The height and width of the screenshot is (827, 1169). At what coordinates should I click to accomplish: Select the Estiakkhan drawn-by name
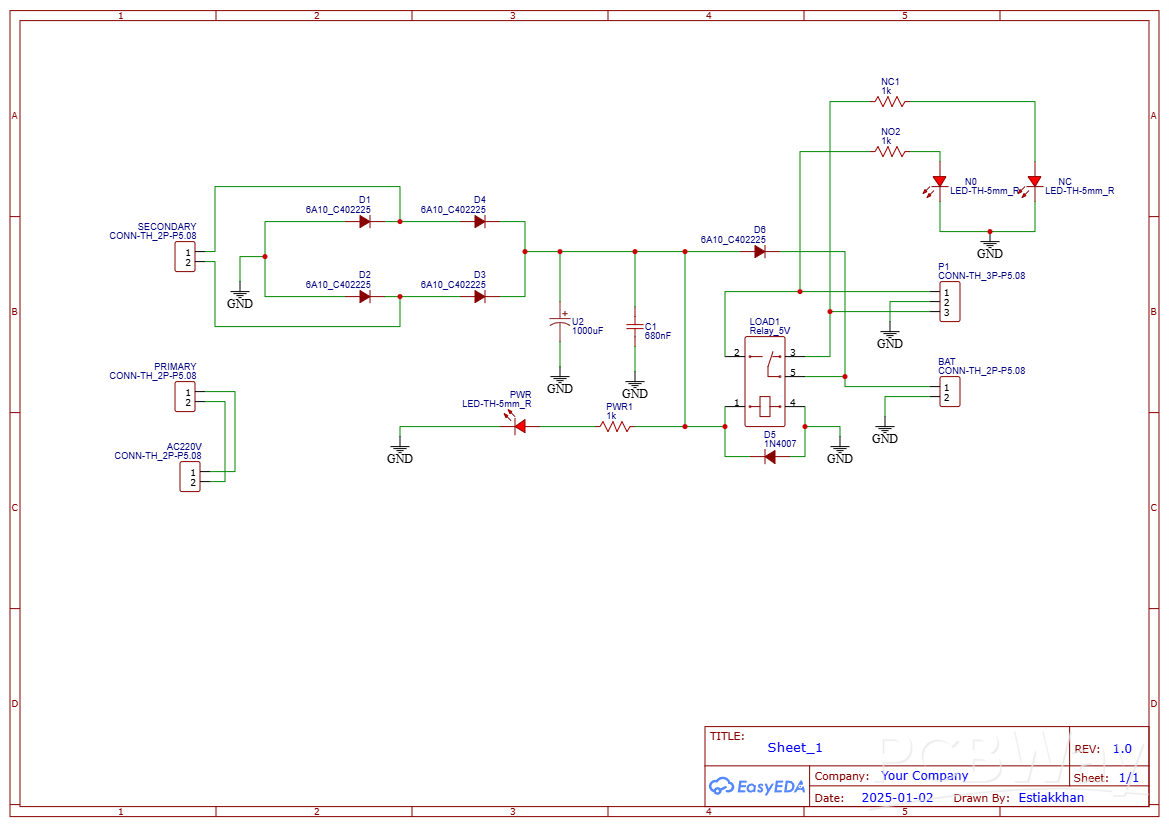click(1050, 798)
